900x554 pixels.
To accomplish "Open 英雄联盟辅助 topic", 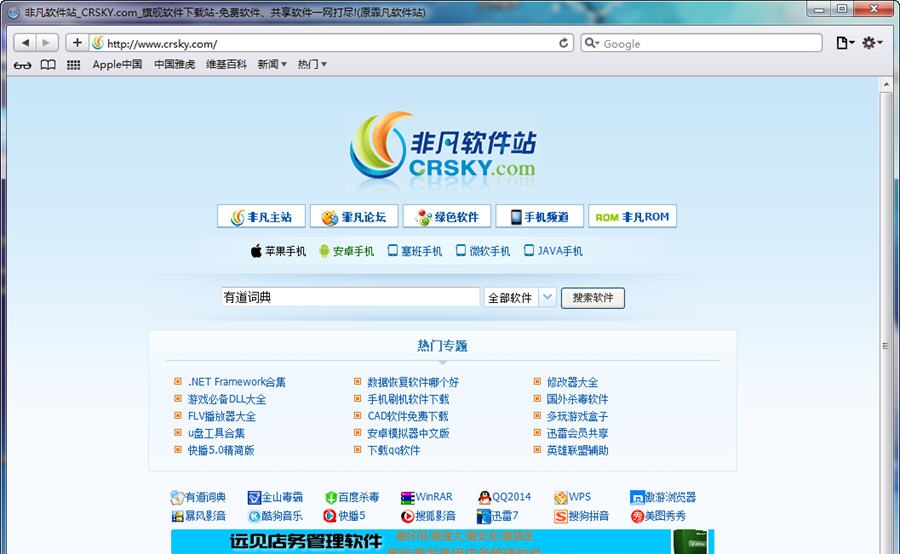I will [577, 450].
